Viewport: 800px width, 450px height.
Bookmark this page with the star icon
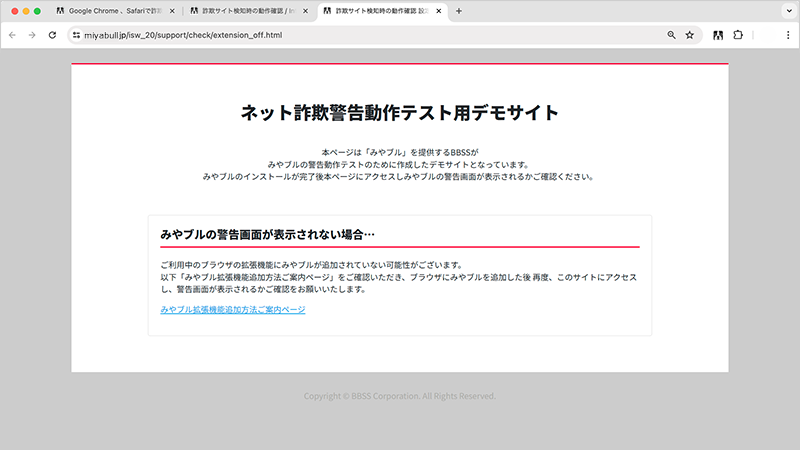(x=690, y=34)
